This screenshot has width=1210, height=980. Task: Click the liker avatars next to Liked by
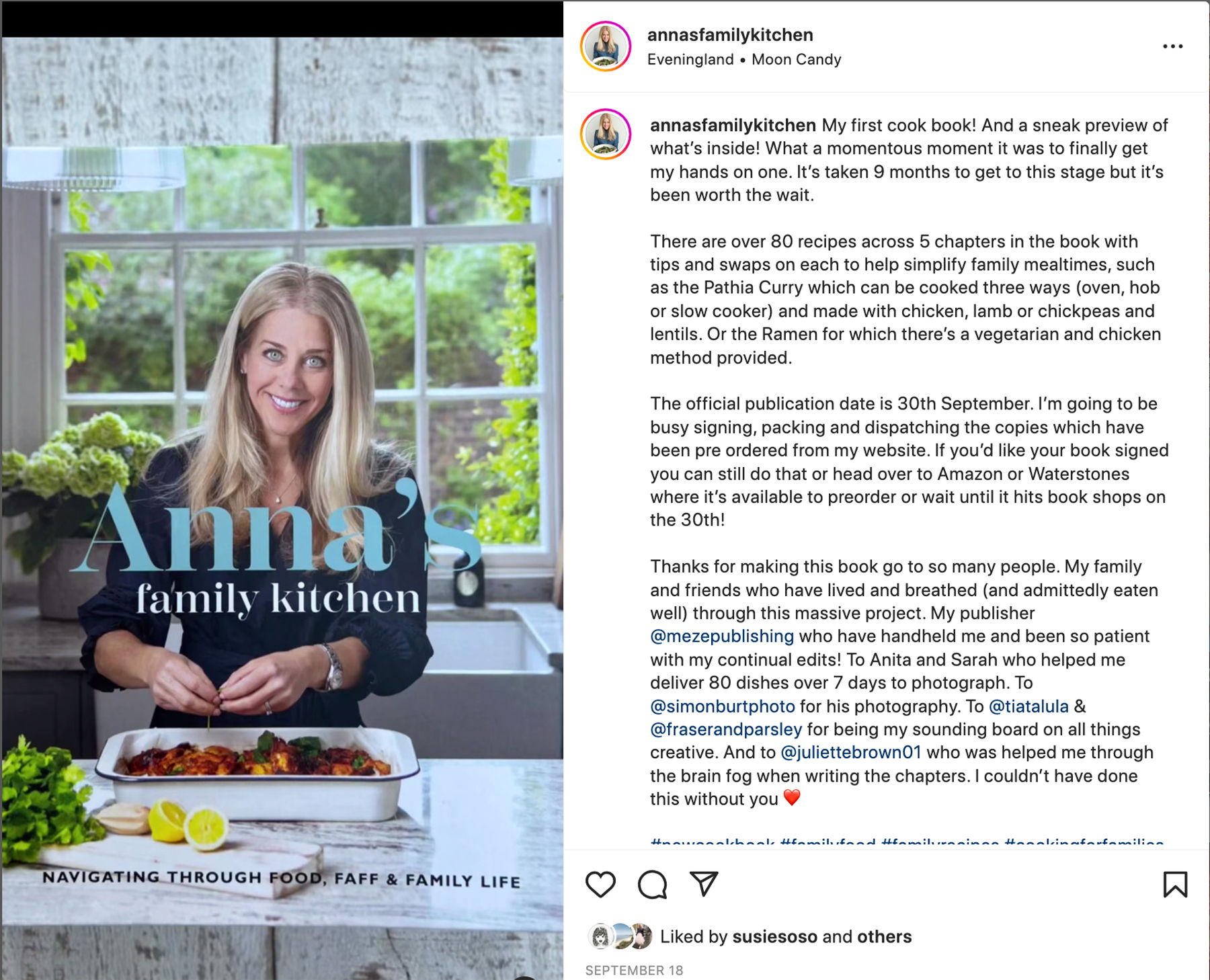pyautogui.click(x=620, y=936)
